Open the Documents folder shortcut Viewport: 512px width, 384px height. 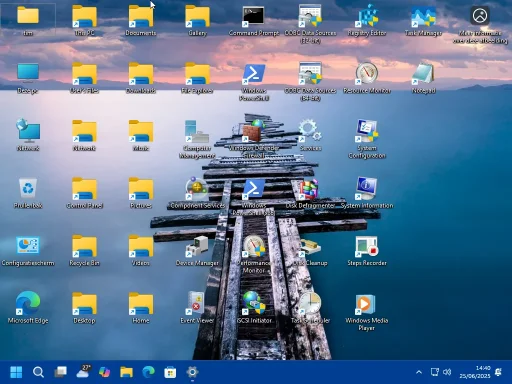[x=141, y=19]
